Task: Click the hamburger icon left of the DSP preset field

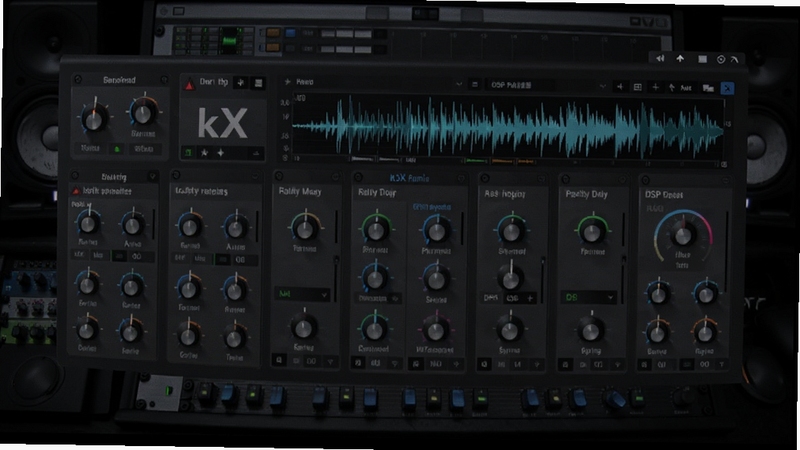Action: pos(474,85)
